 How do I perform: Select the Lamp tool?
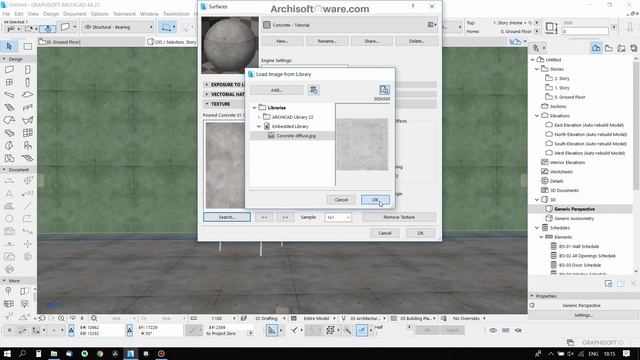[x=24, y=304]
